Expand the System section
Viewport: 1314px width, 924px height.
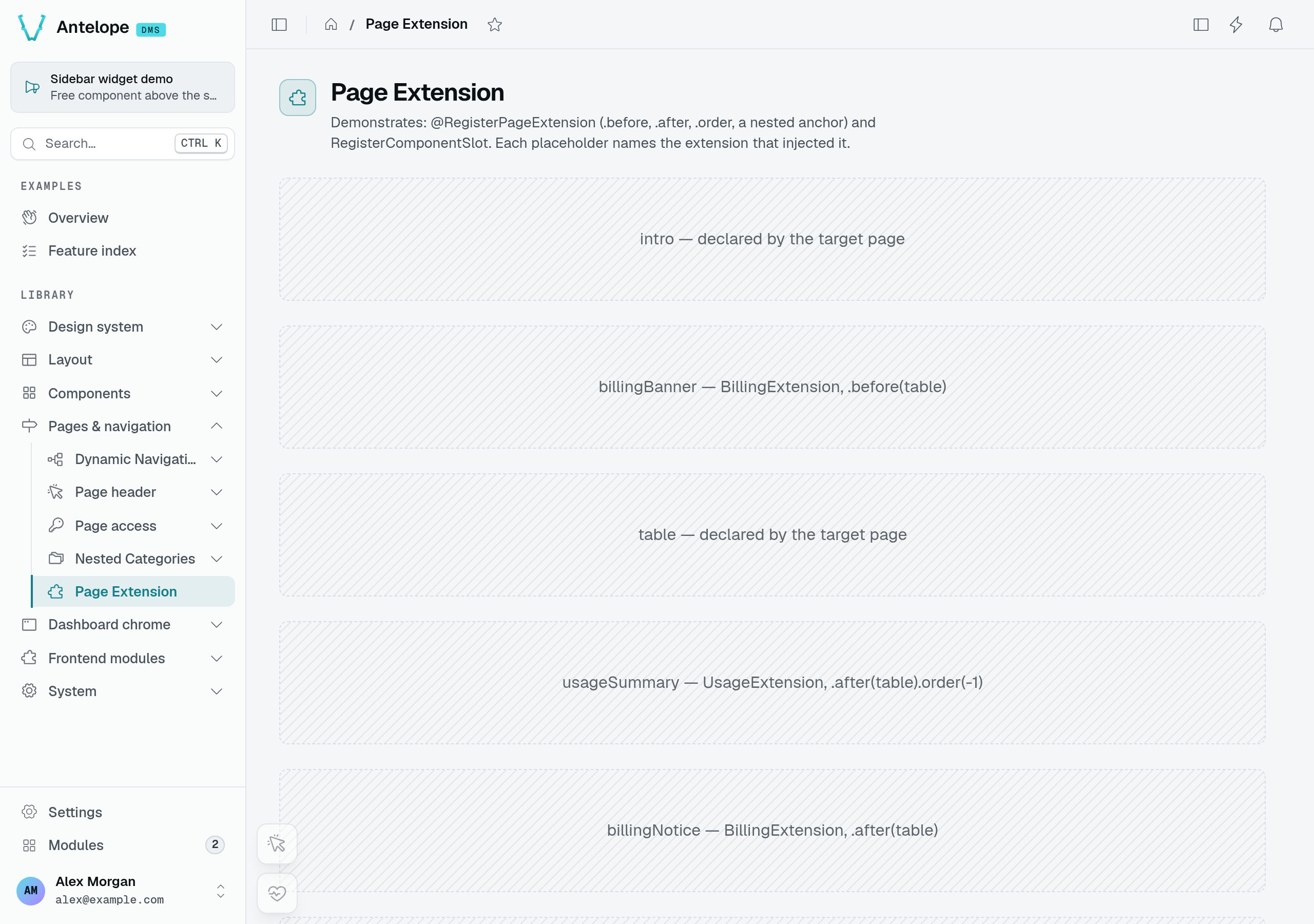(123, 691)
